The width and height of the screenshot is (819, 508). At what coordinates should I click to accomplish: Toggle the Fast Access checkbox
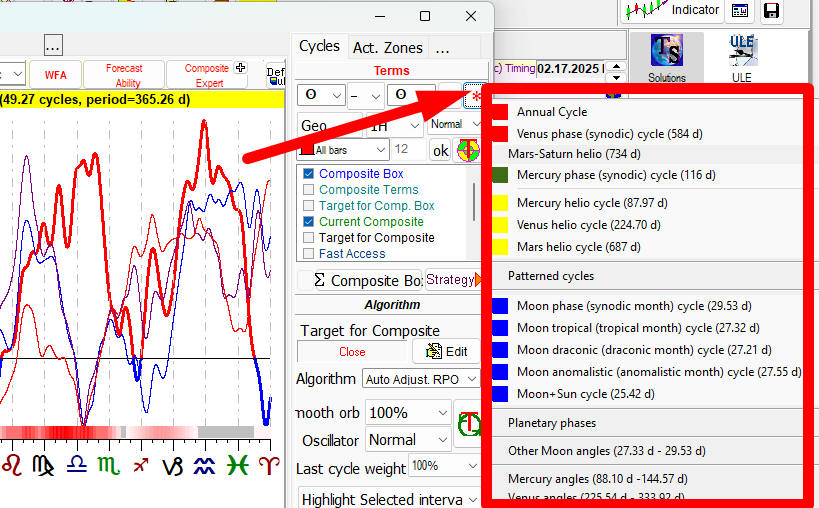pos(309,254)
